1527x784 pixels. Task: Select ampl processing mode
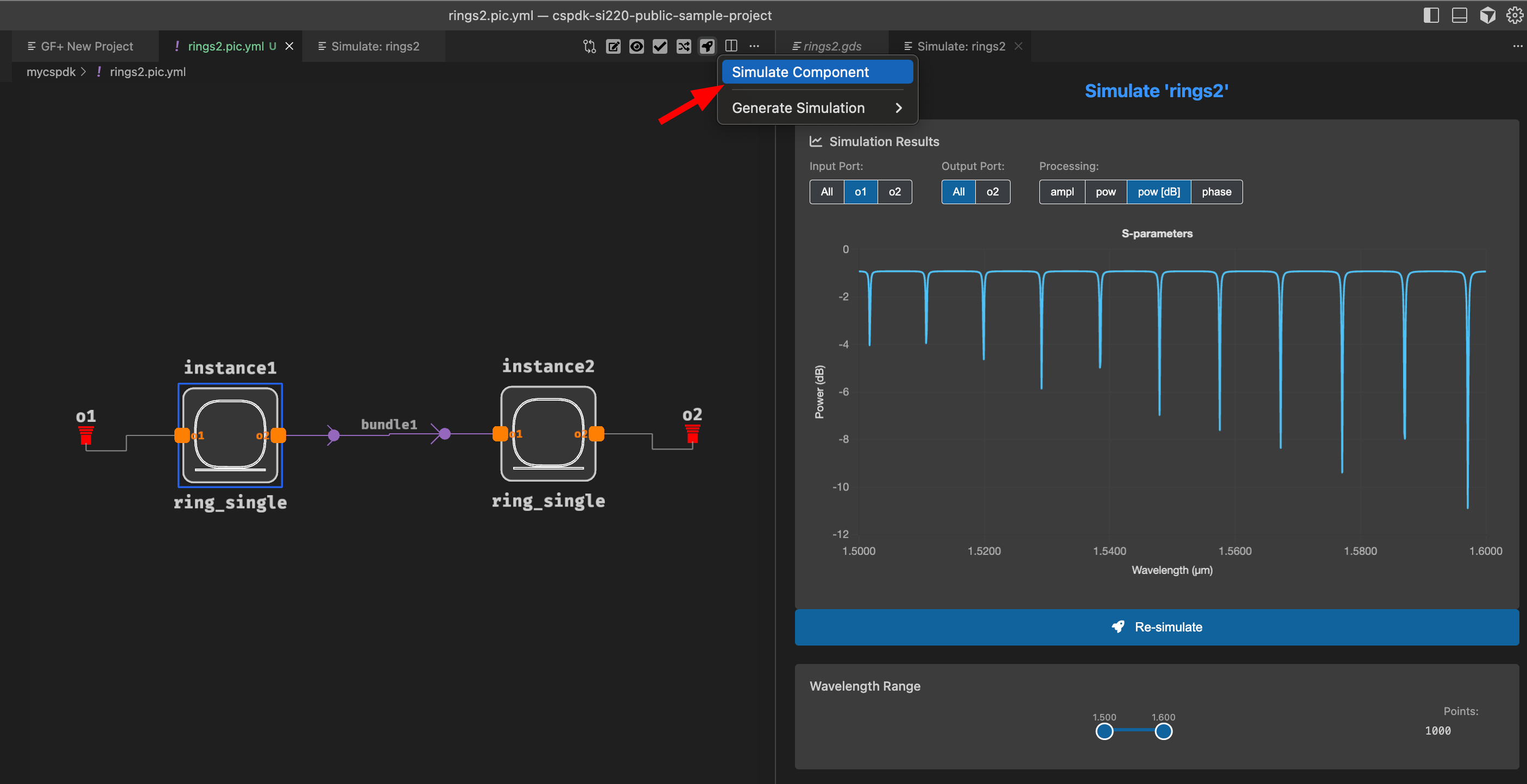coord(1061,192)
